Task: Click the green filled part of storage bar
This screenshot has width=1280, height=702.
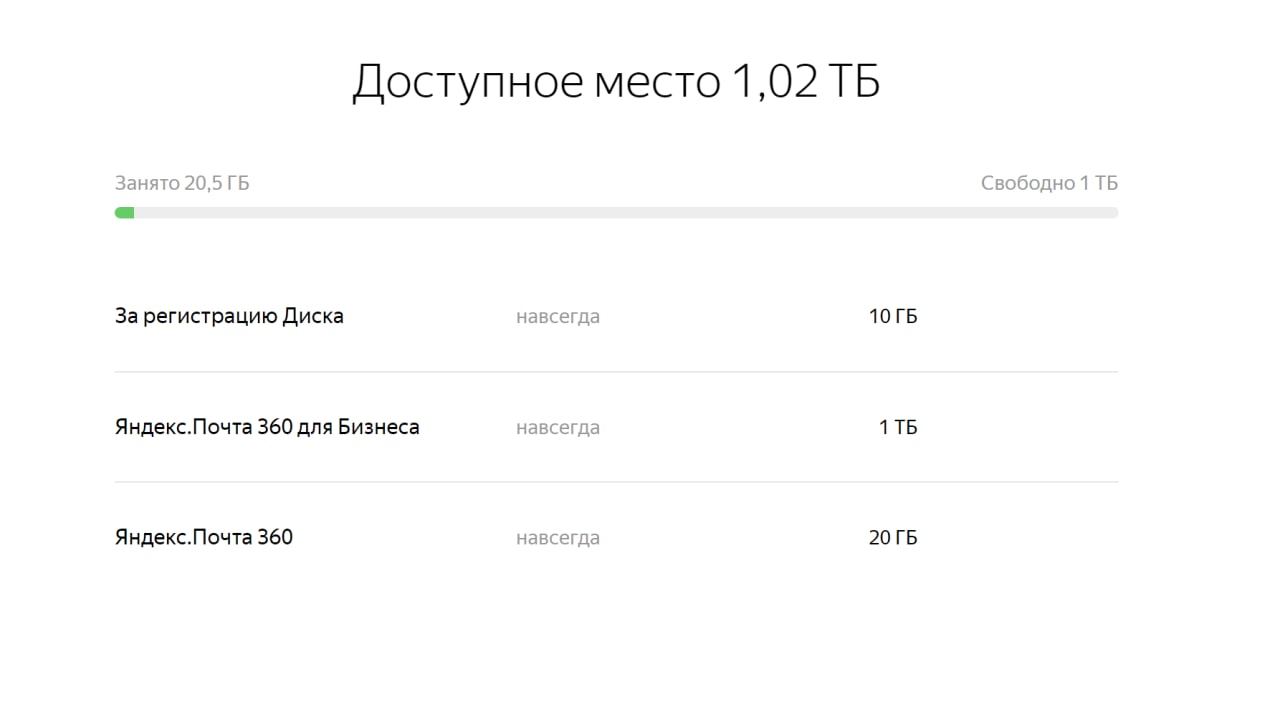Action: [124, 212]
